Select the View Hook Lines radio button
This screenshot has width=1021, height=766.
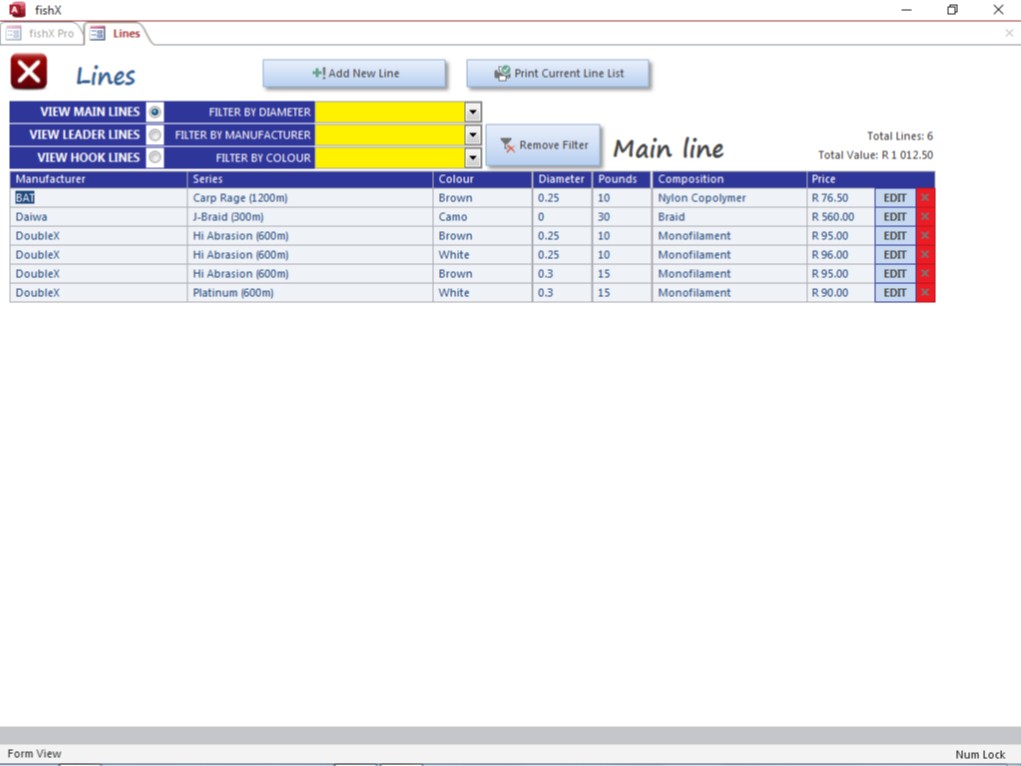(155, 157)
